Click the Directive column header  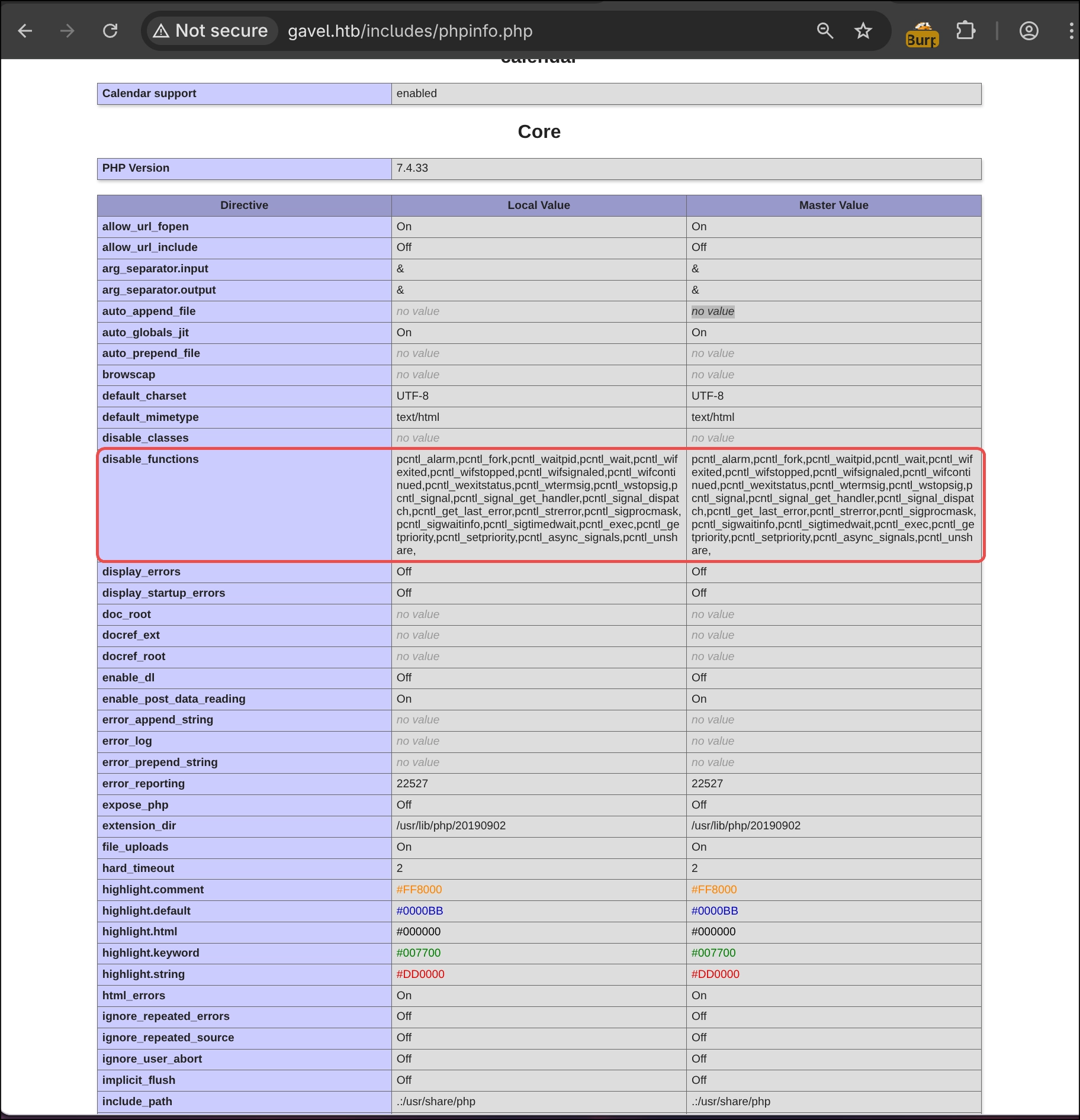(x=244, y=205)
